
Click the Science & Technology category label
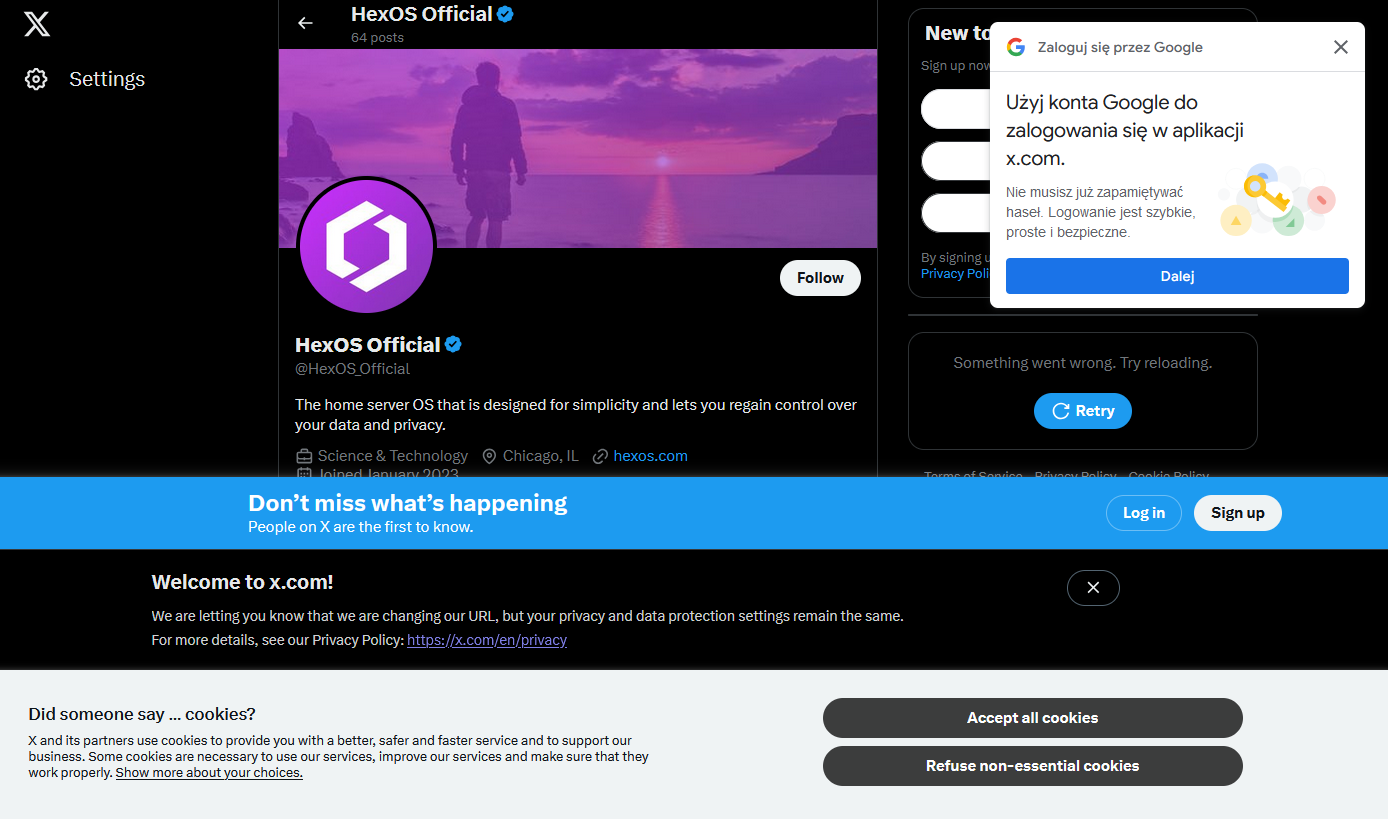392,456
